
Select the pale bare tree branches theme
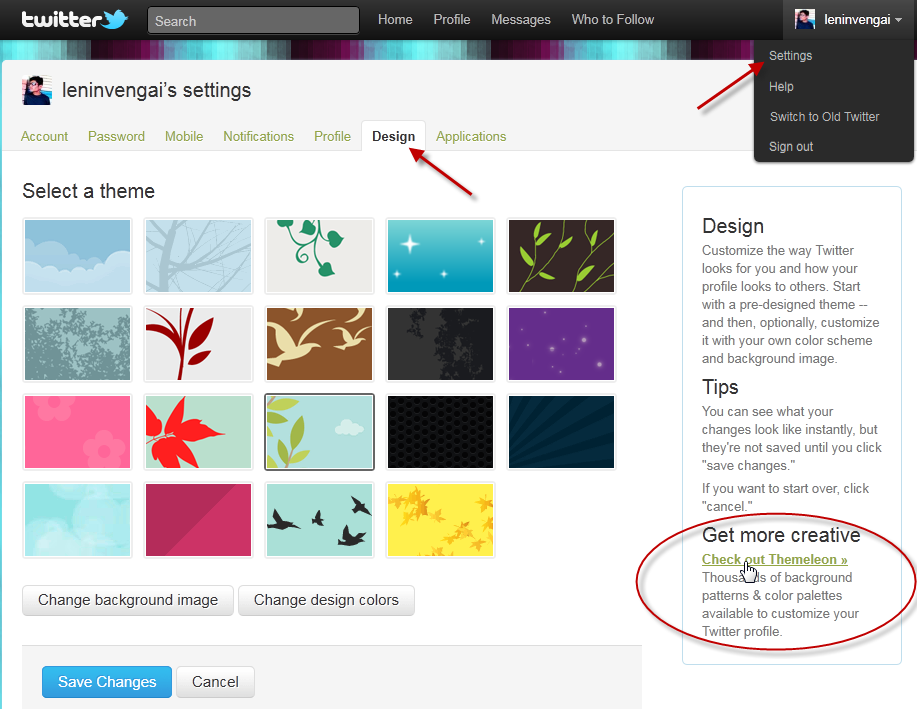[199, 256]
